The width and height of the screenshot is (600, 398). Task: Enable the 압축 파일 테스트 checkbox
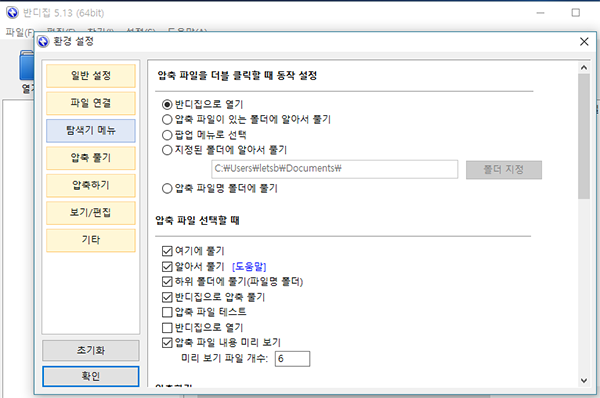click(167, 312)
